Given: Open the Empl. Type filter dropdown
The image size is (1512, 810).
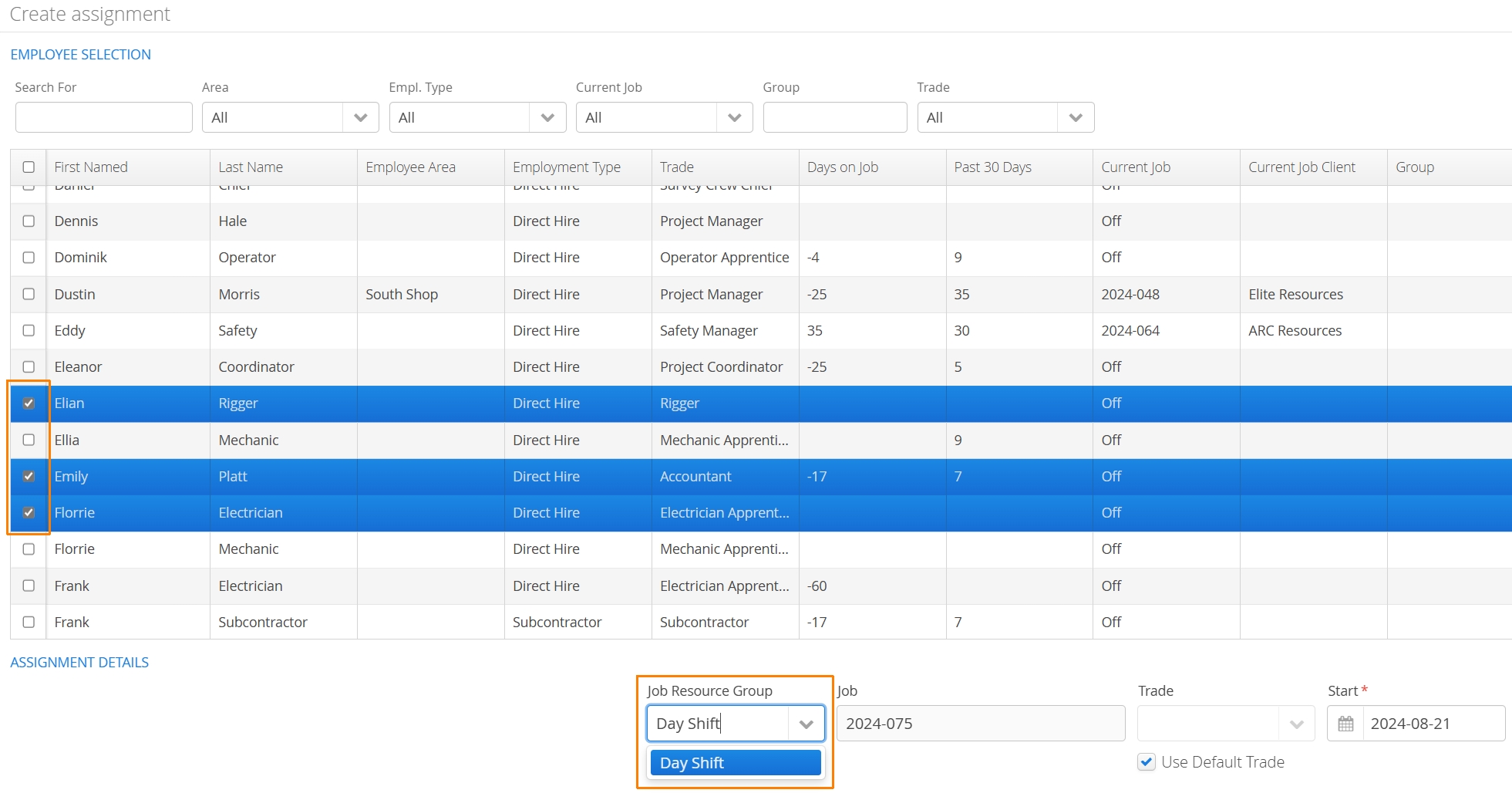Looking at the screenshot, I should (547, 117).
